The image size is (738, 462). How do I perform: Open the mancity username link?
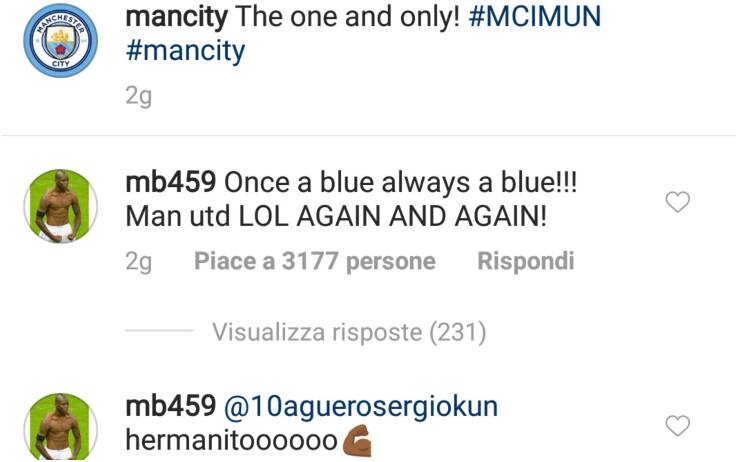pos(176,17)
